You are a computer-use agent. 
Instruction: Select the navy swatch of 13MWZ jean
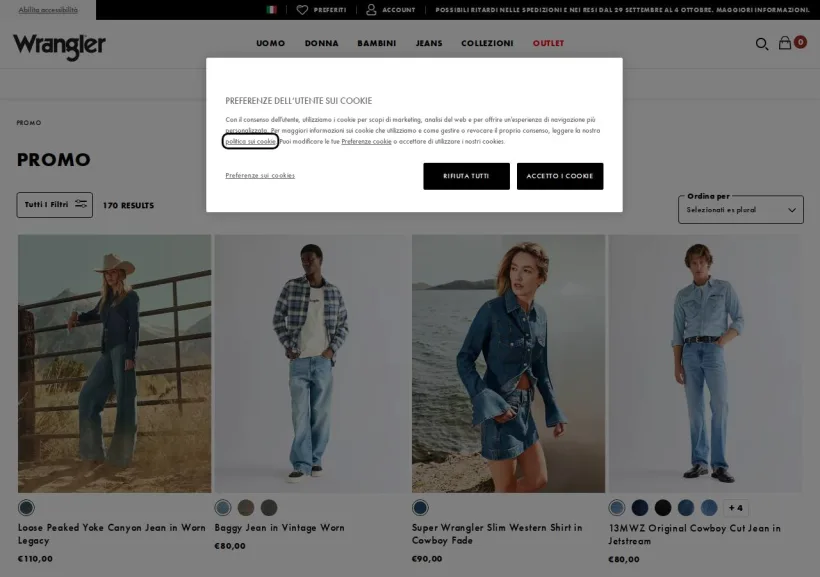640,507
